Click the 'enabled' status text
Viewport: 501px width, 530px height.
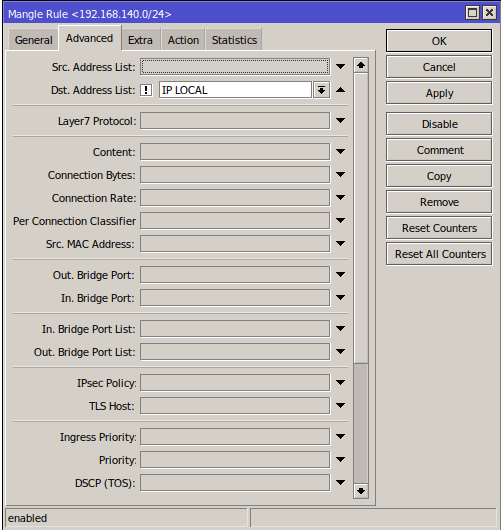point(27,518)
